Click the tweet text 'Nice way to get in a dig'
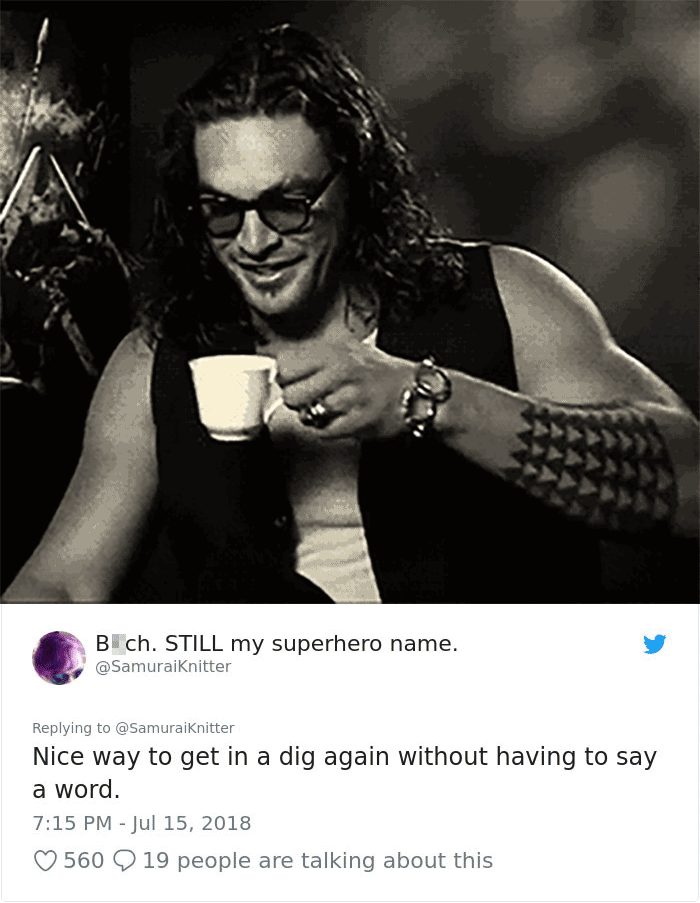700x903 pixels. [x=173, y=757]
